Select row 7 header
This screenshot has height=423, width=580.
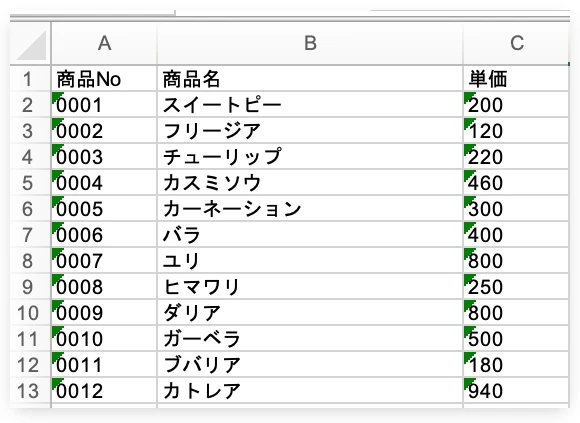pyautogui.click(x=30, y=234)
